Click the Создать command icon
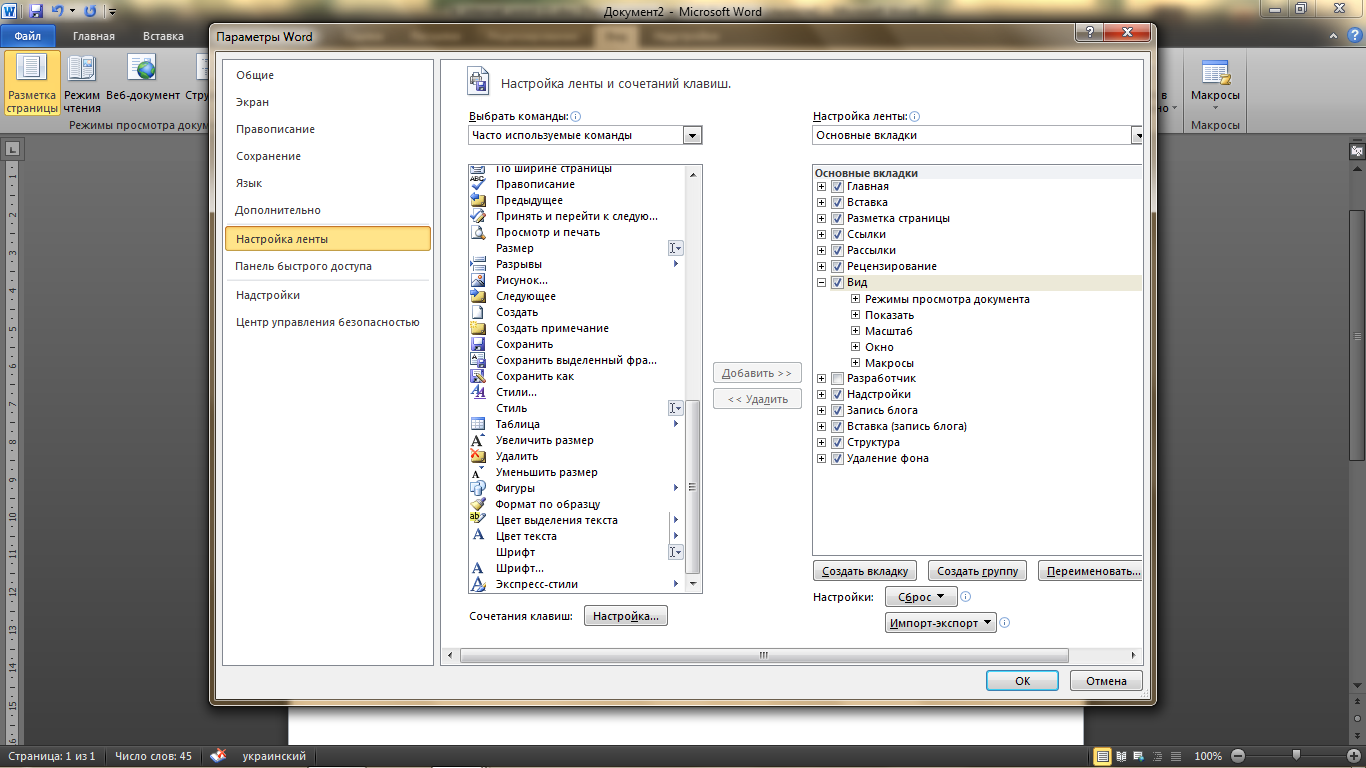 [x=478, y=312]
